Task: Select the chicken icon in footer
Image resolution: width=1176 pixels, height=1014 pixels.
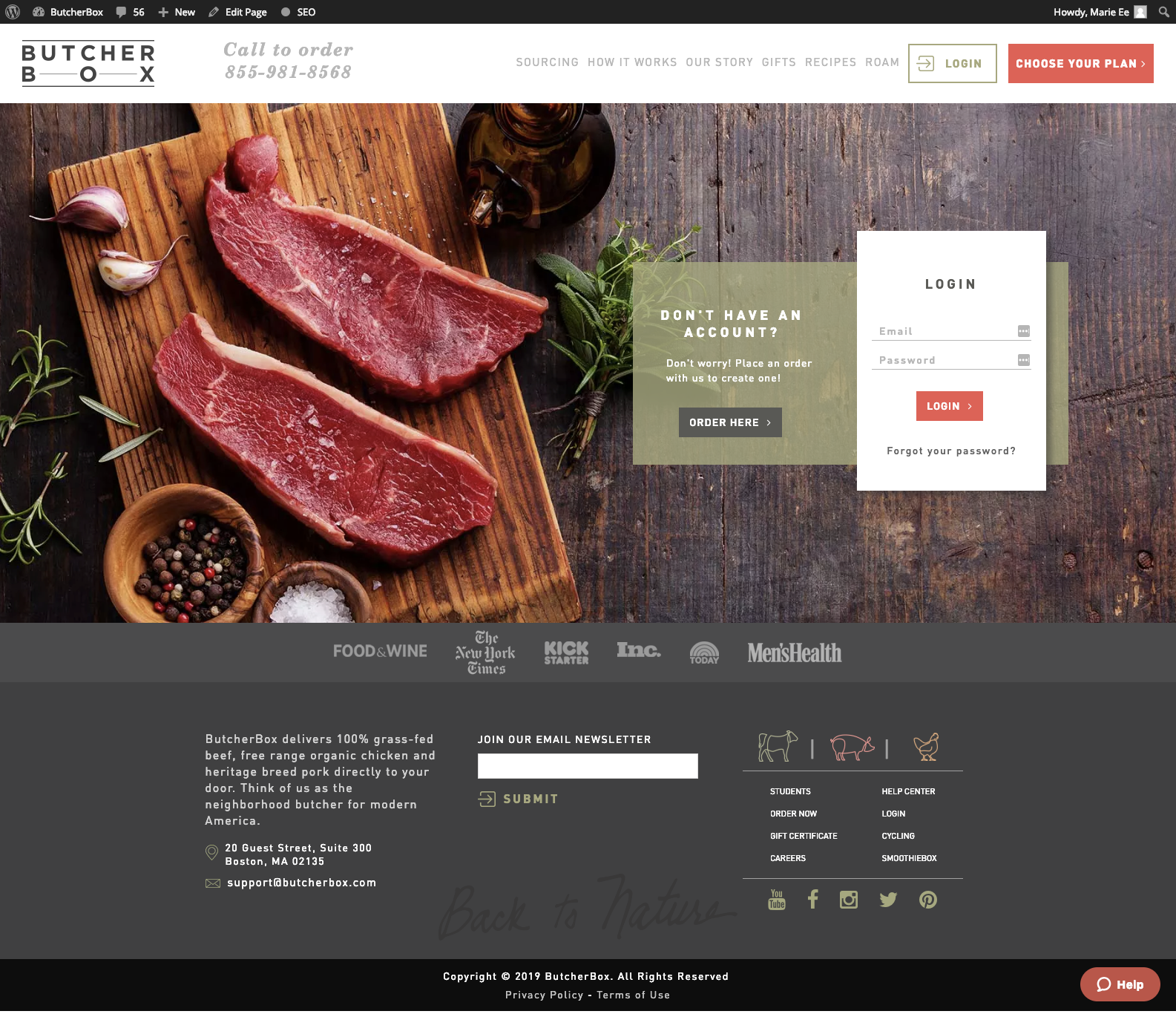Action: pos(926,747)
